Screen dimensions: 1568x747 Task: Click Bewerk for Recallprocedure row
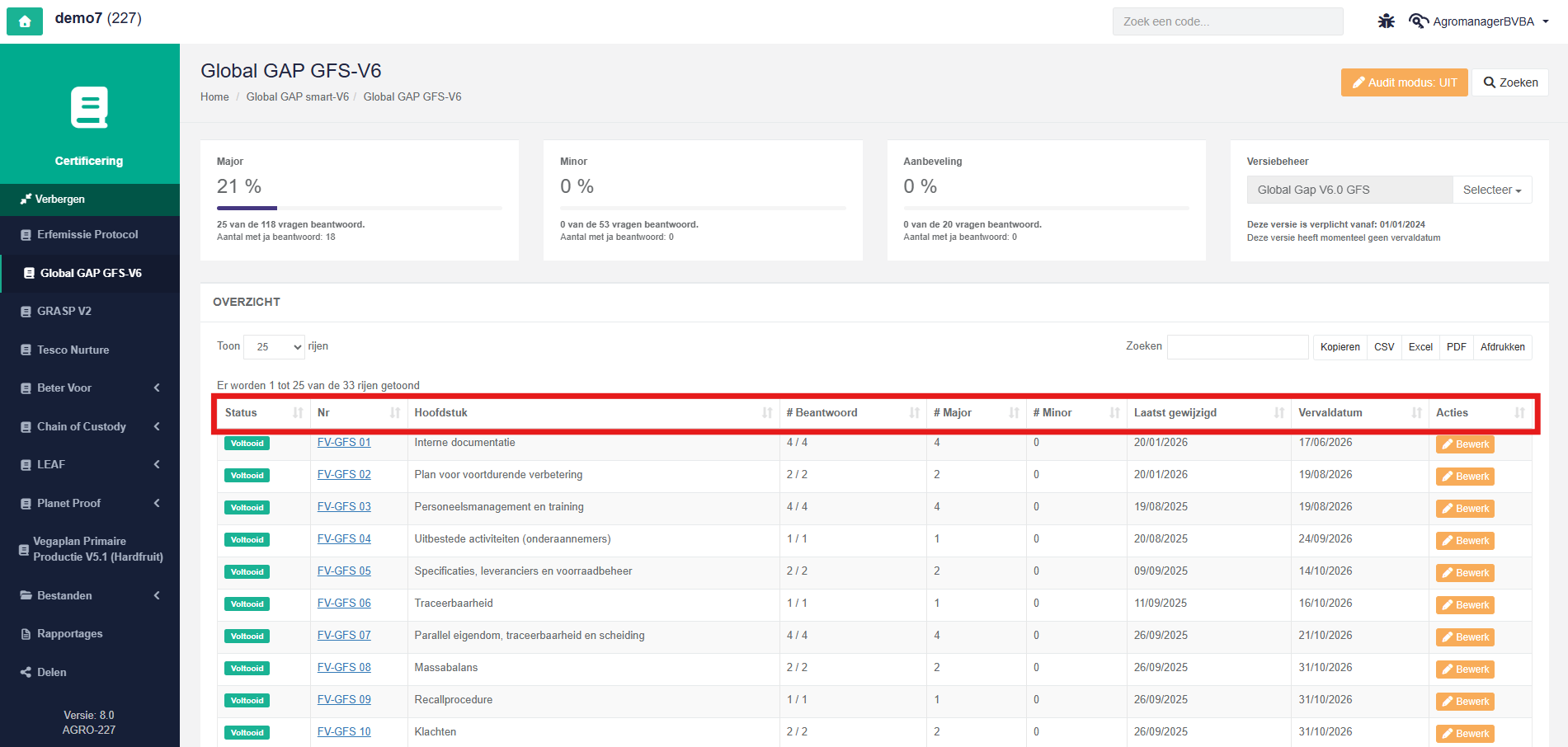click(x=1465, y=702)
